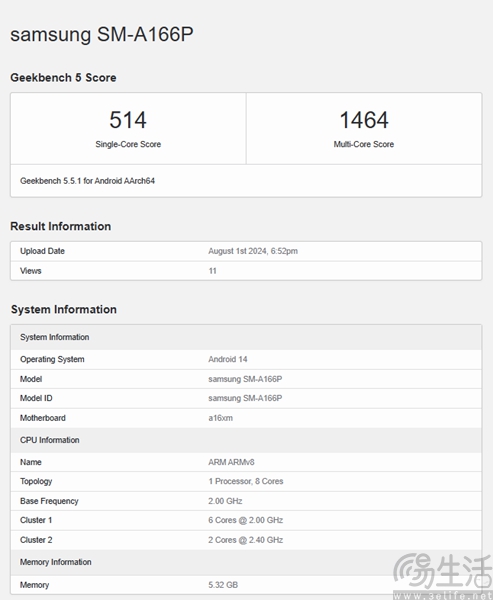Select the 2 Cores @ 2.40 GHz value

pyautogui.click(x=245, y=540)
